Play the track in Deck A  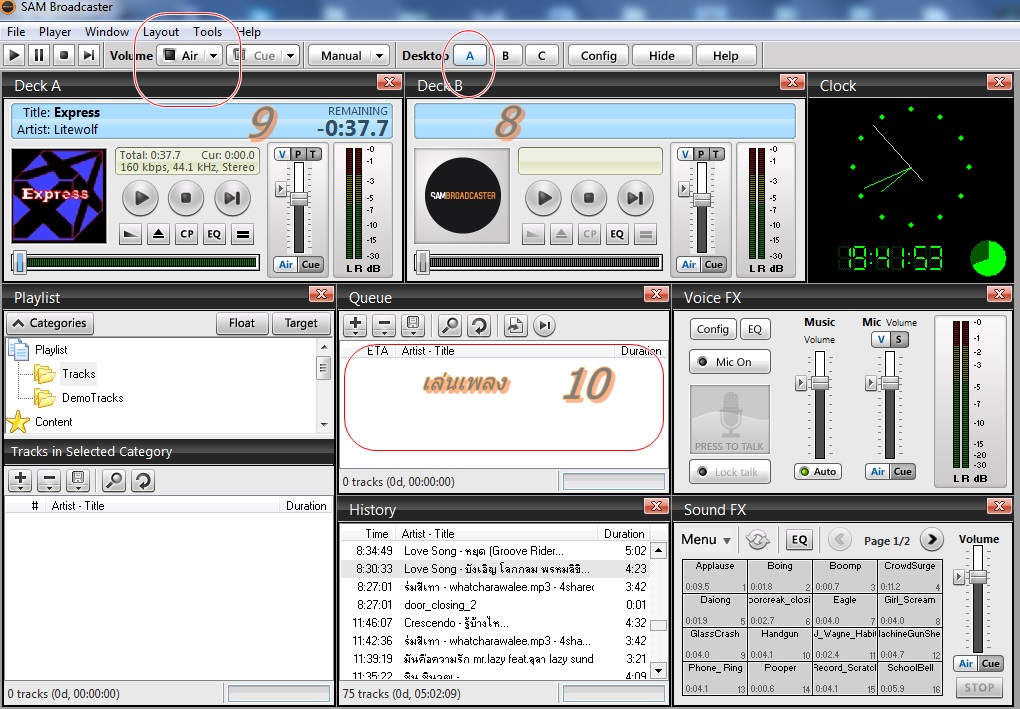click(141, 198)
